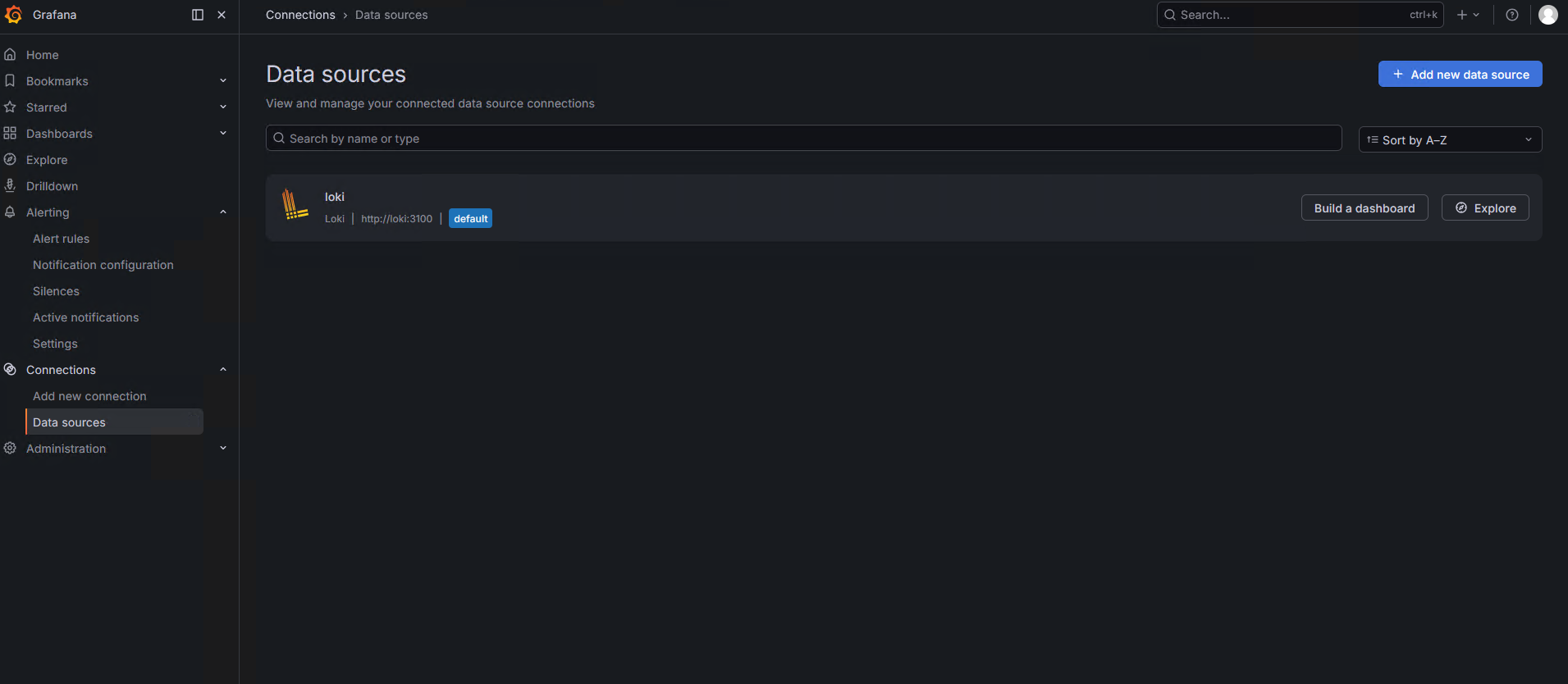Collapse the Alerting section chevron
This screenshot has width=1568, height=684.
223,212
